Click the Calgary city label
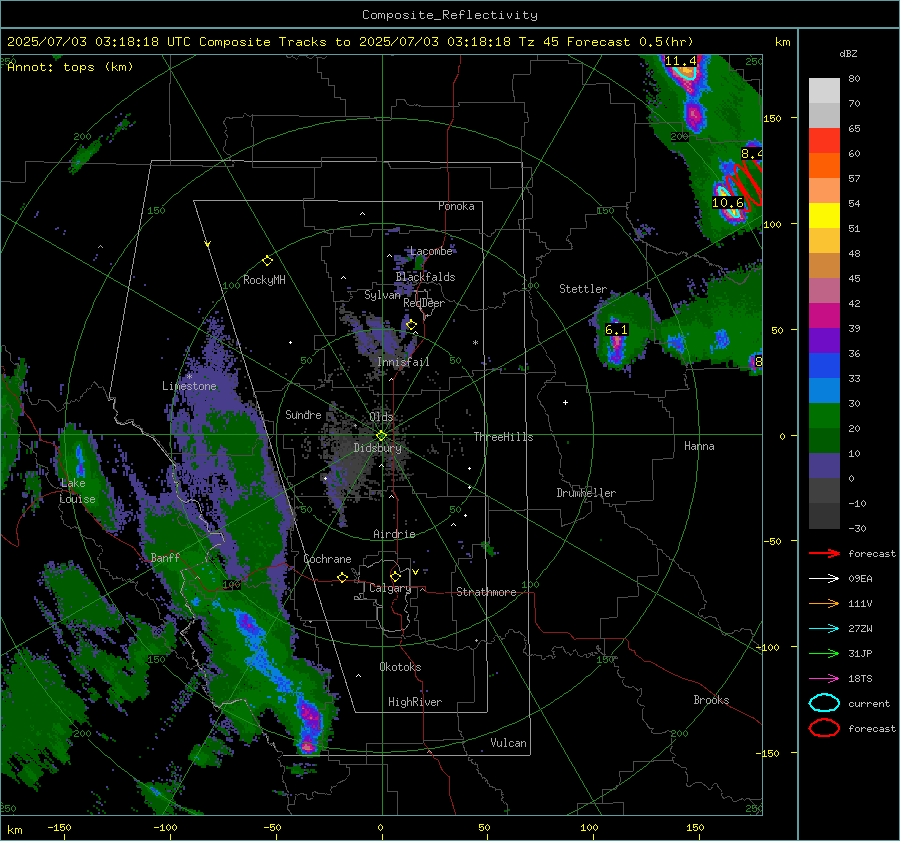 point(390,588)
